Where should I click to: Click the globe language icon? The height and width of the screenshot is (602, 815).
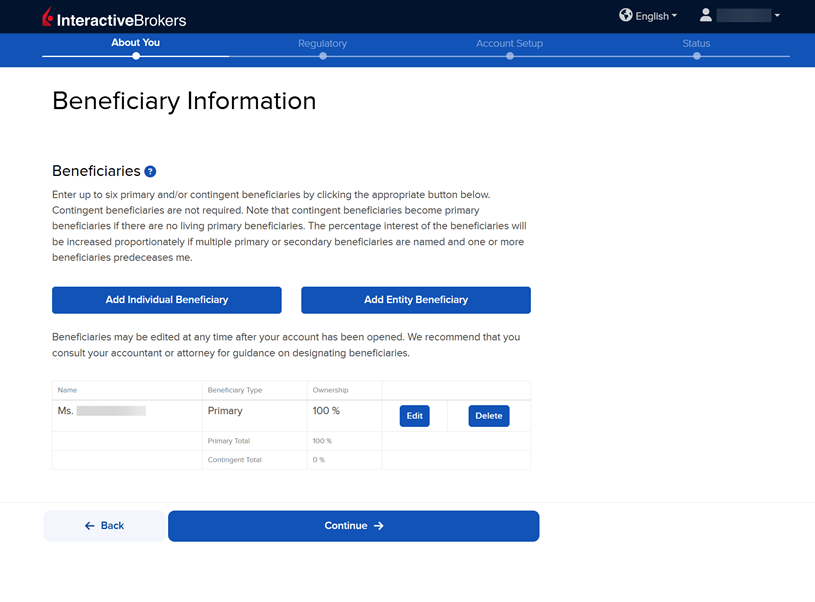tap(626, 15)
